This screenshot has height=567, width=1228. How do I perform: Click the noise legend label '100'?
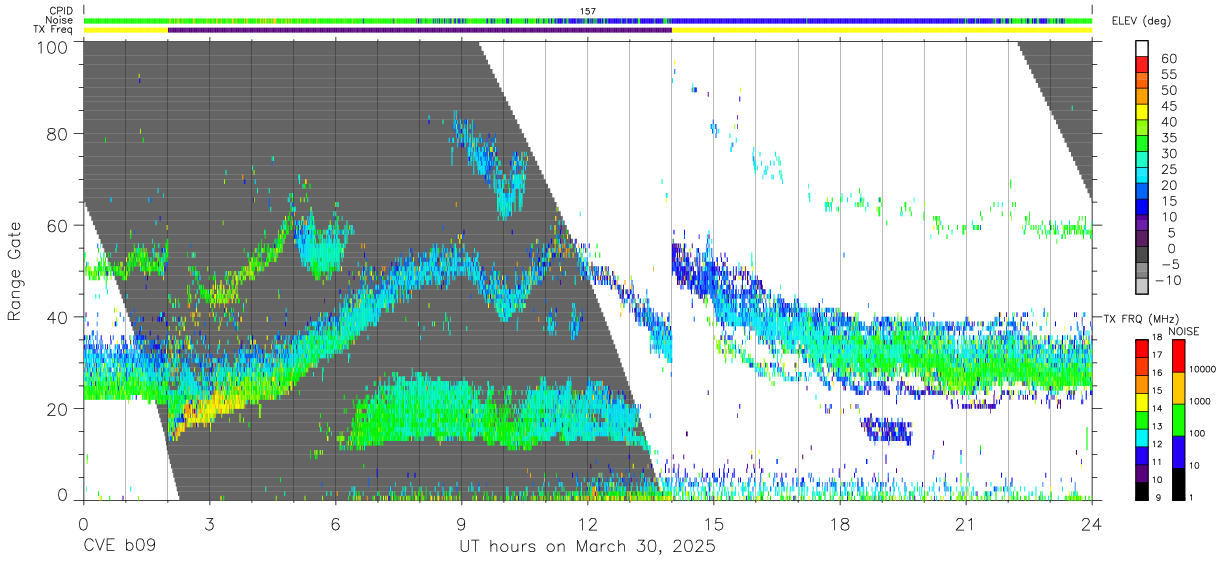[1199, 433]
